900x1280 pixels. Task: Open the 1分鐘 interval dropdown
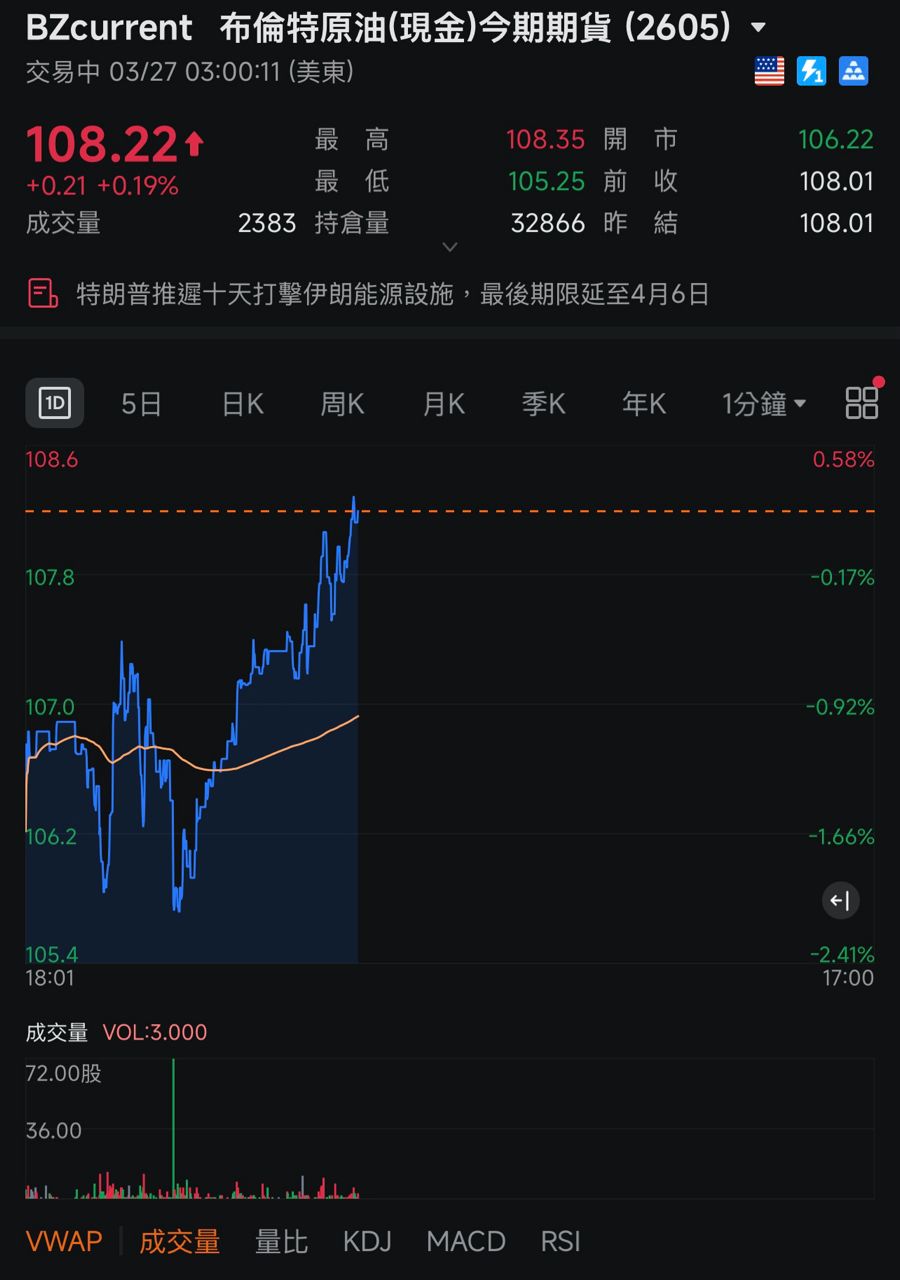pos(764,403)
